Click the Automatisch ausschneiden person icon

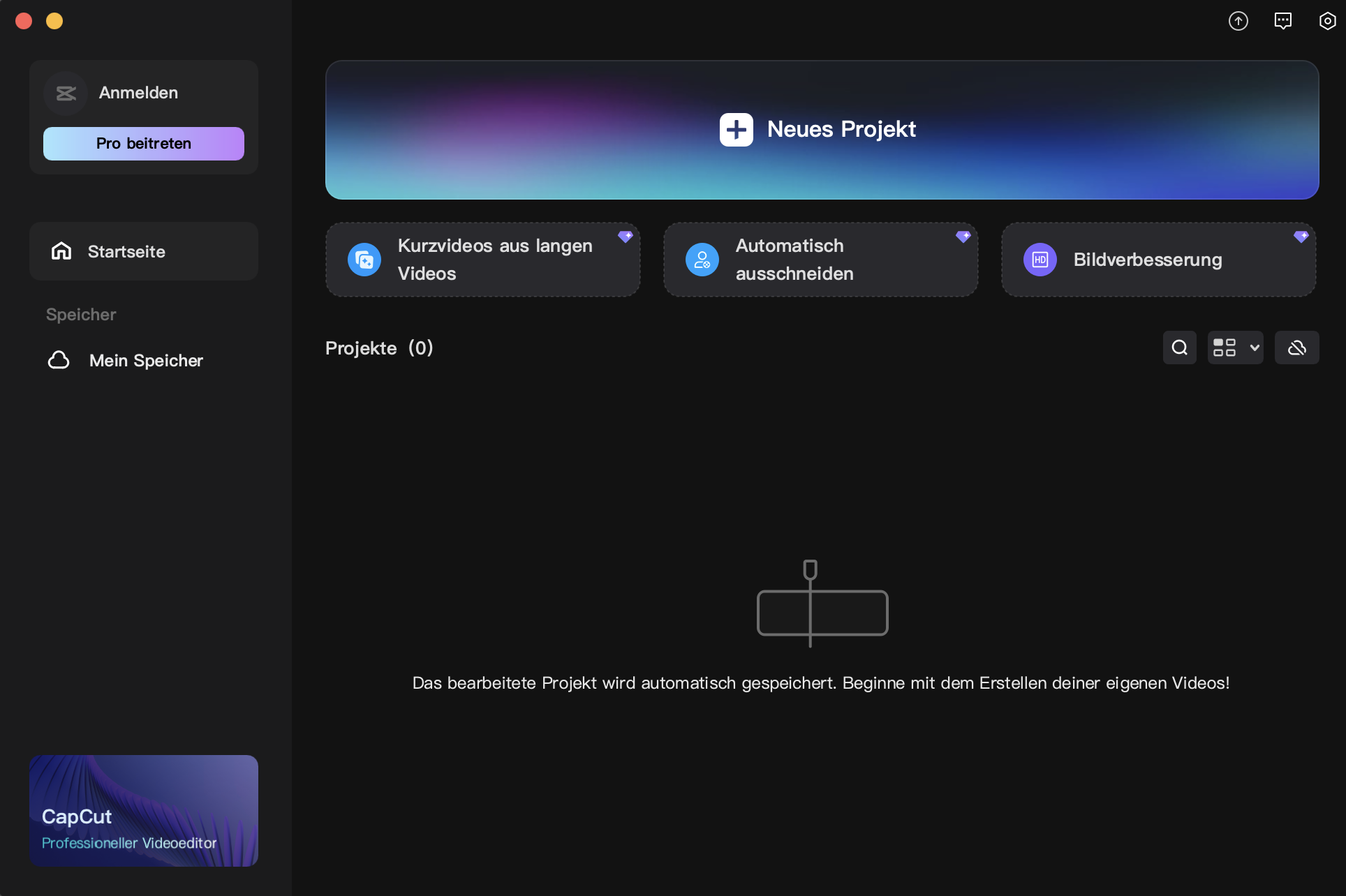pyautogui.click(x=702, y=260)
